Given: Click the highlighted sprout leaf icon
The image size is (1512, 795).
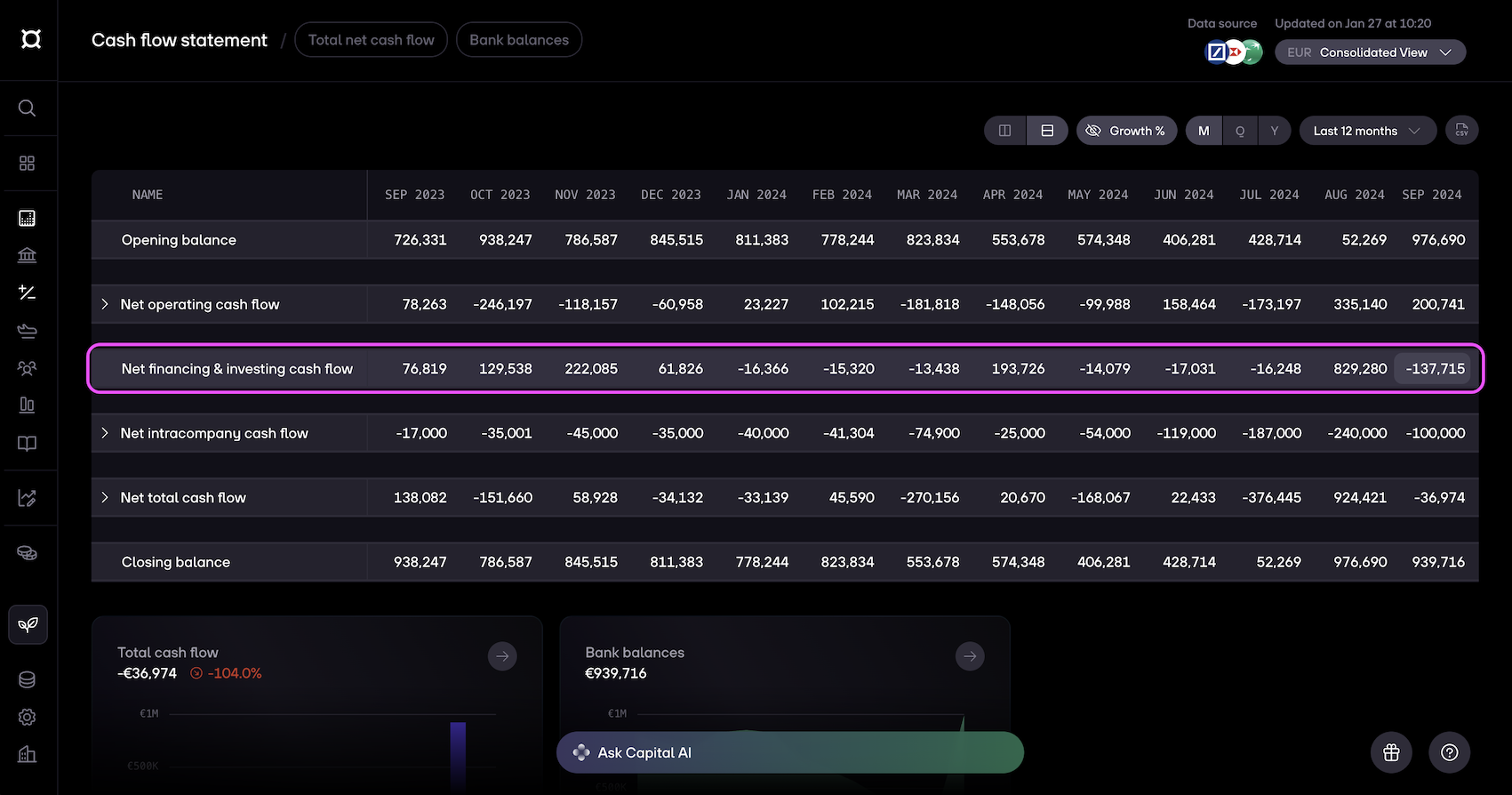Looking at the screenshot, I should (x=28, y=624).
